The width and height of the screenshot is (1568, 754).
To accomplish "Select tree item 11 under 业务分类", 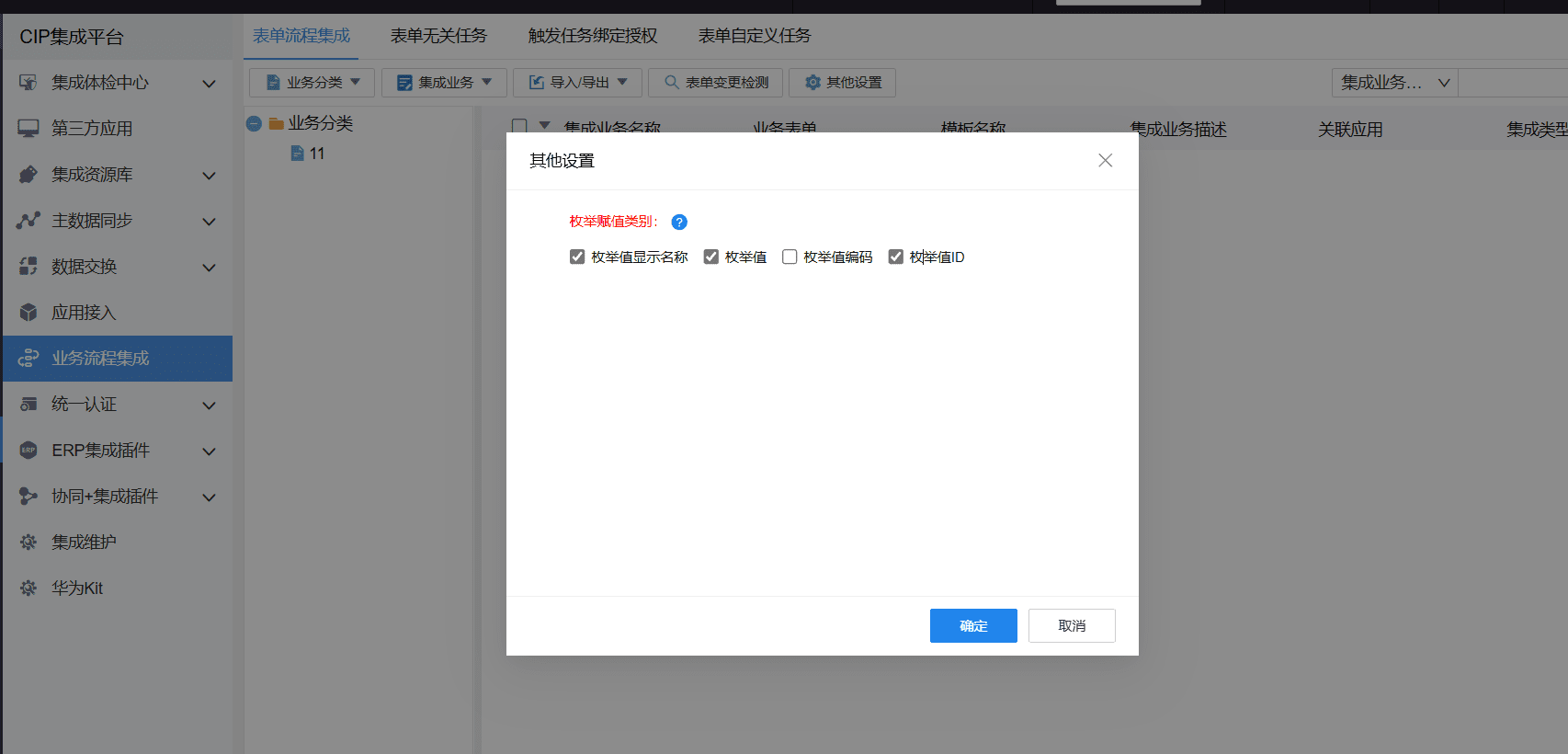I will [317, 154].
